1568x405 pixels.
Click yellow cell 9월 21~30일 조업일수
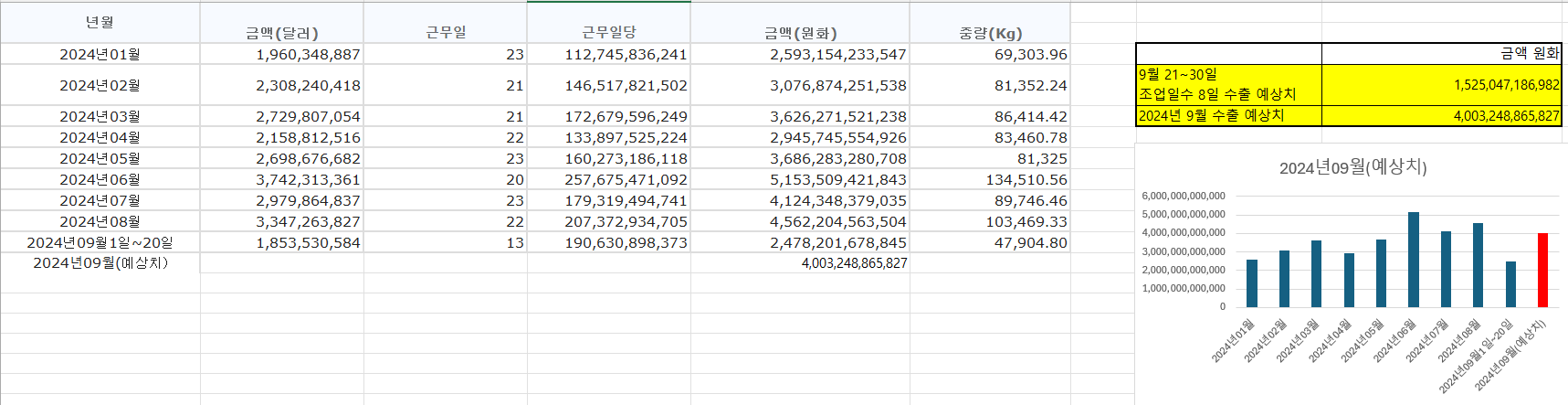pos(1229,84)
